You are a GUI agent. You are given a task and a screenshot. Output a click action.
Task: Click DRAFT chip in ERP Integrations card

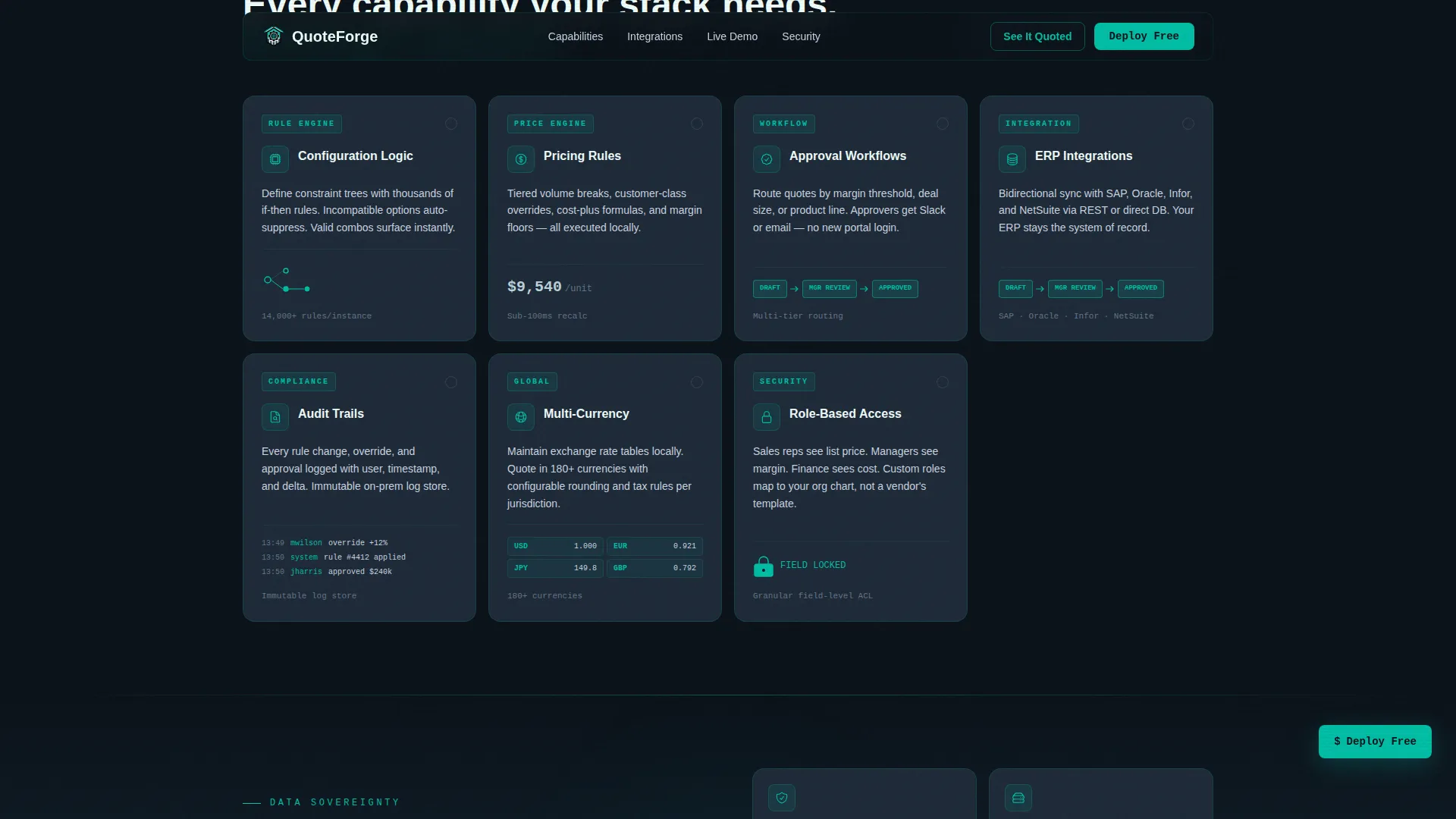coord(1015,288)
